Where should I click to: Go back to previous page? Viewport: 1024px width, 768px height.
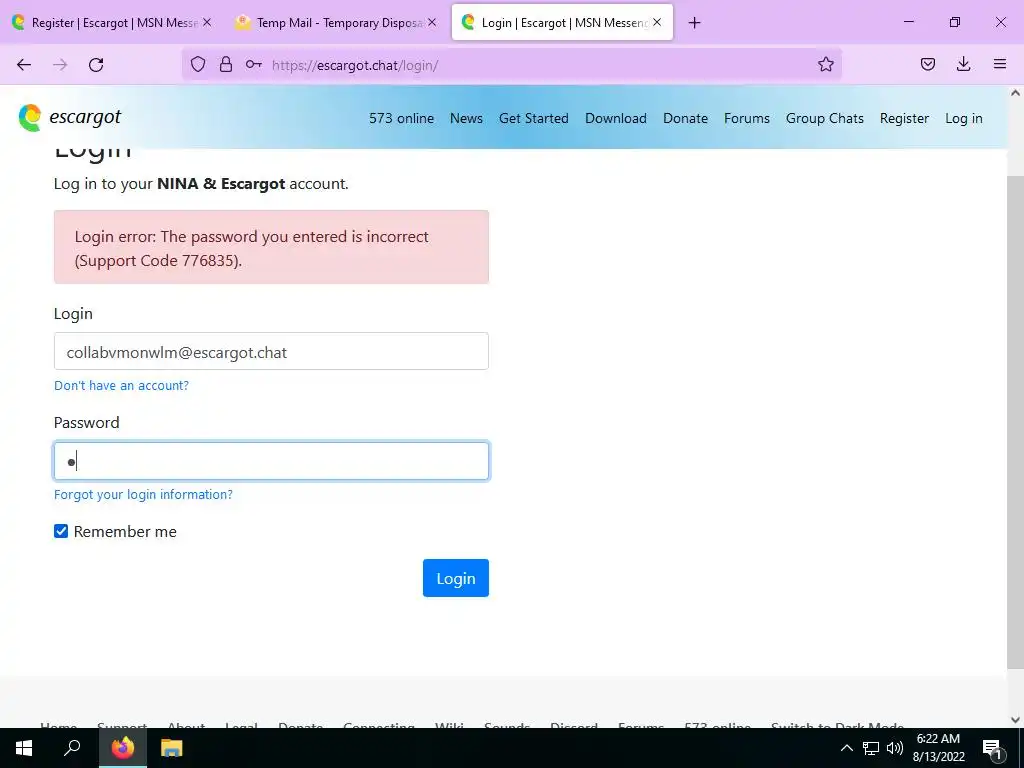pyautogui.click(x=24, y=65)
